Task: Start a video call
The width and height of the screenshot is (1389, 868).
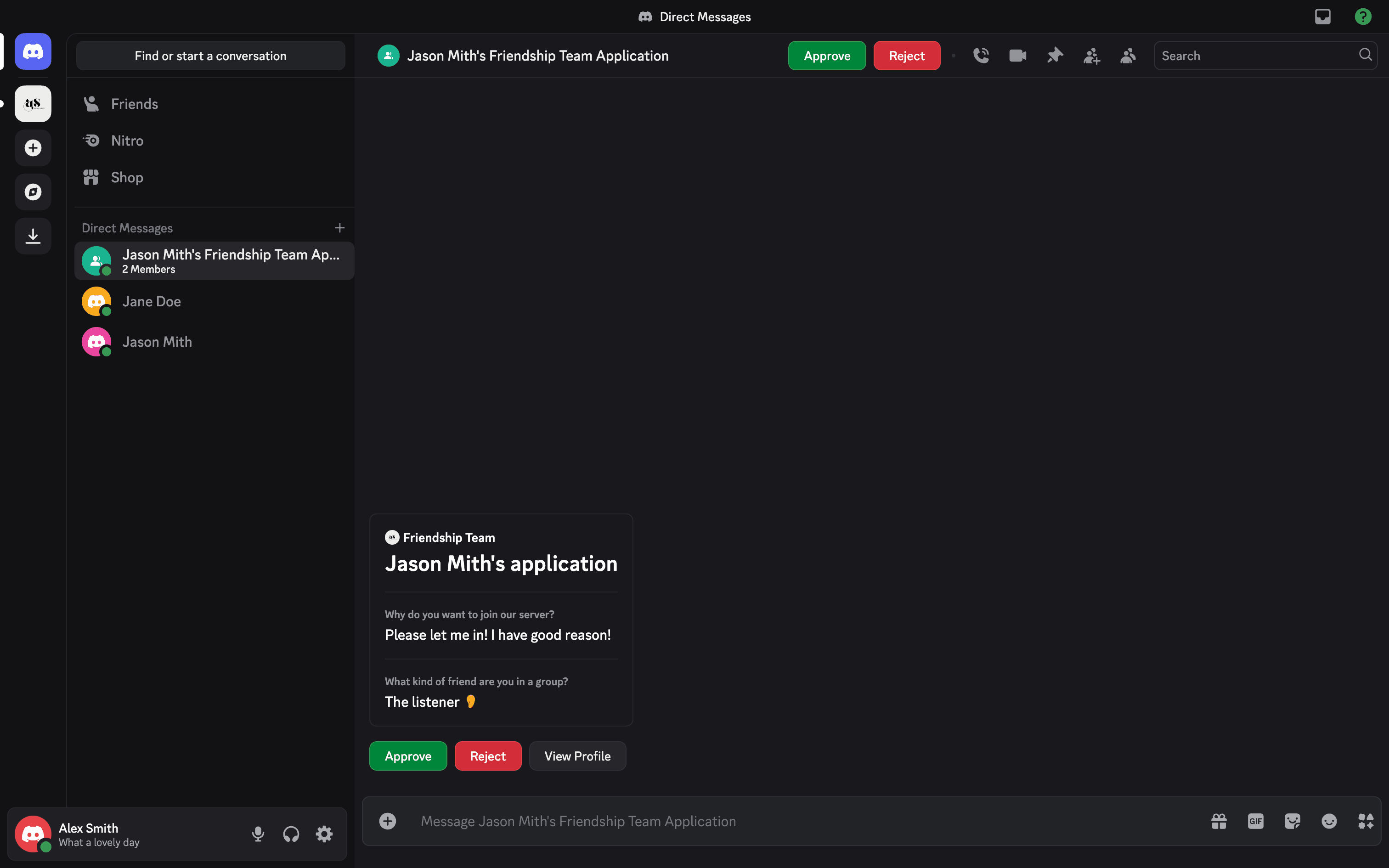Action: click(1018, 56)
